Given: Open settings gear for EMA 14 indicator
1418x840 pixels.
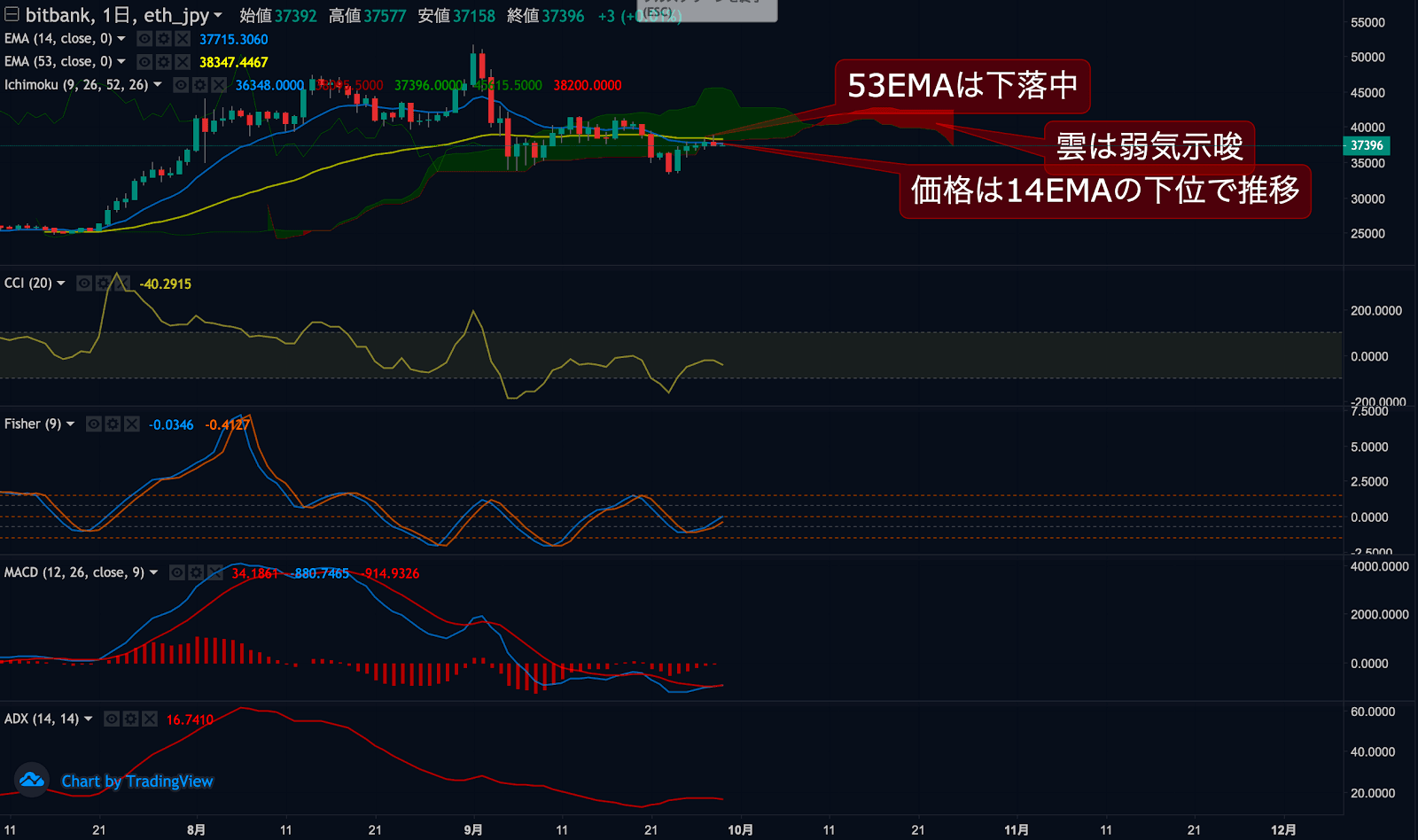Looking at the screenshot, I should click(x=163, y=39).
